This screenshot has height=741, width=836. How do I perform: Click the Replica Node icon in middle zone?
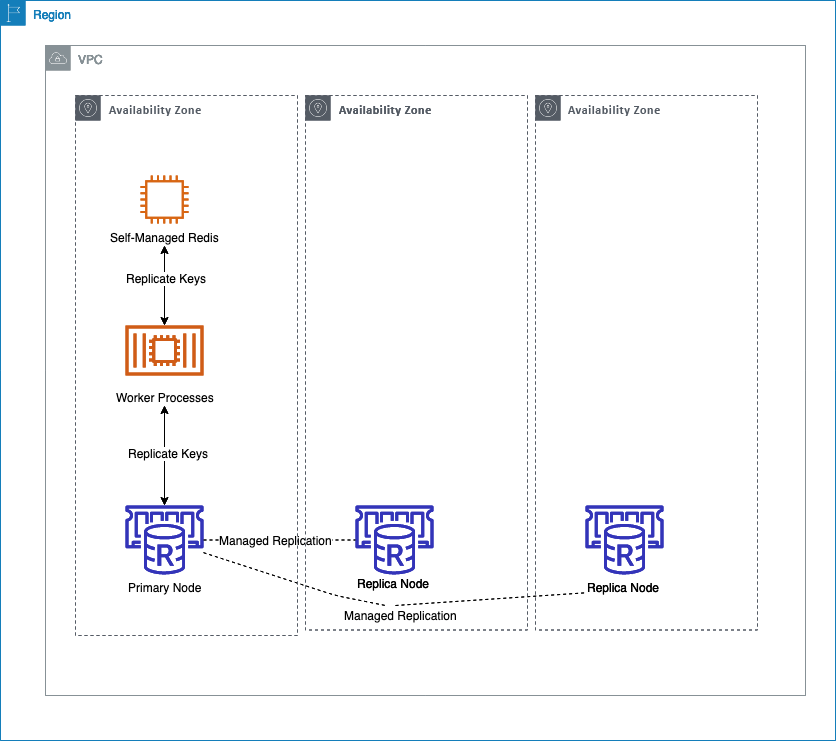click(x=395, y=539)
